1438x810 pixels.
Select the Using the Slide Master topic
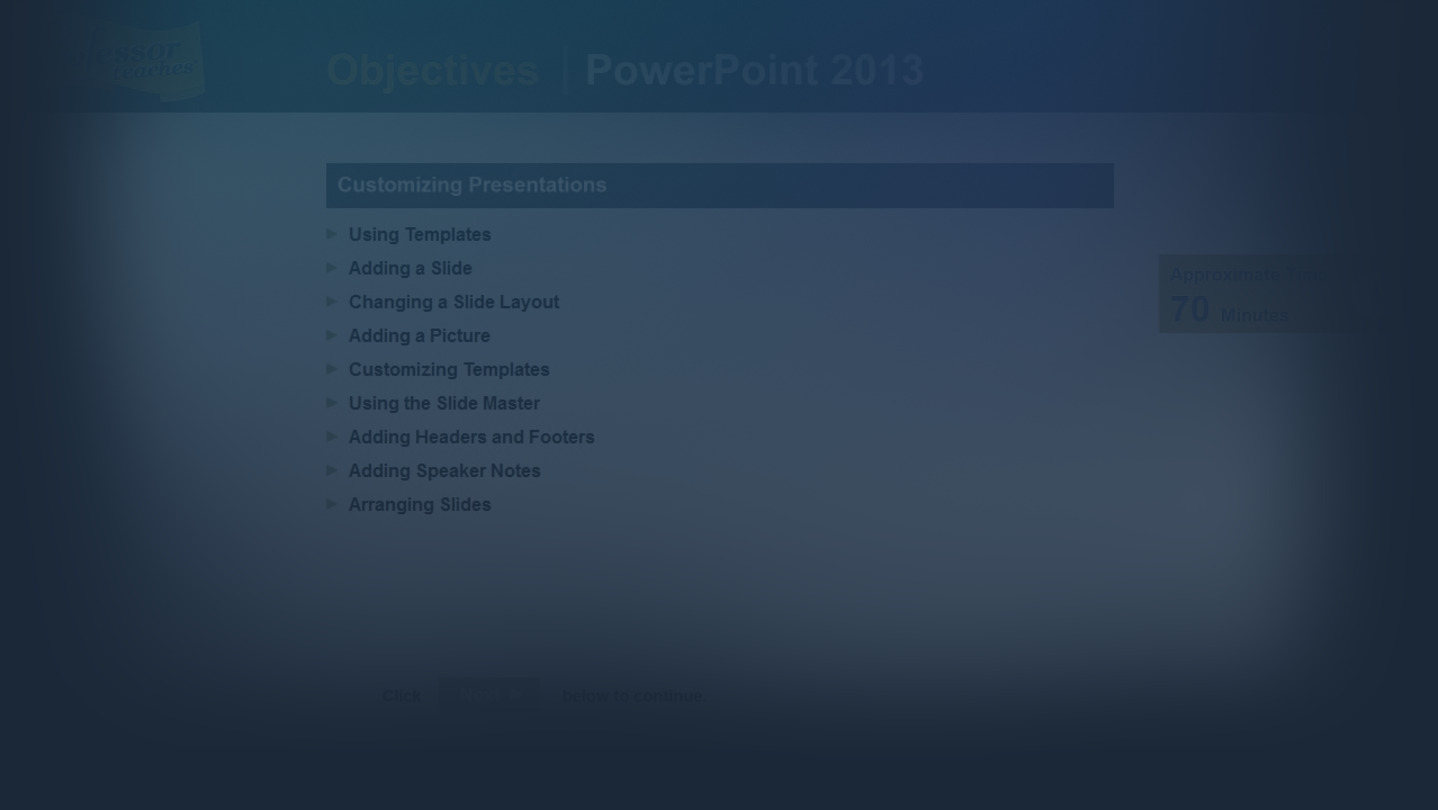pyautogui.click(x=444, y=403)
